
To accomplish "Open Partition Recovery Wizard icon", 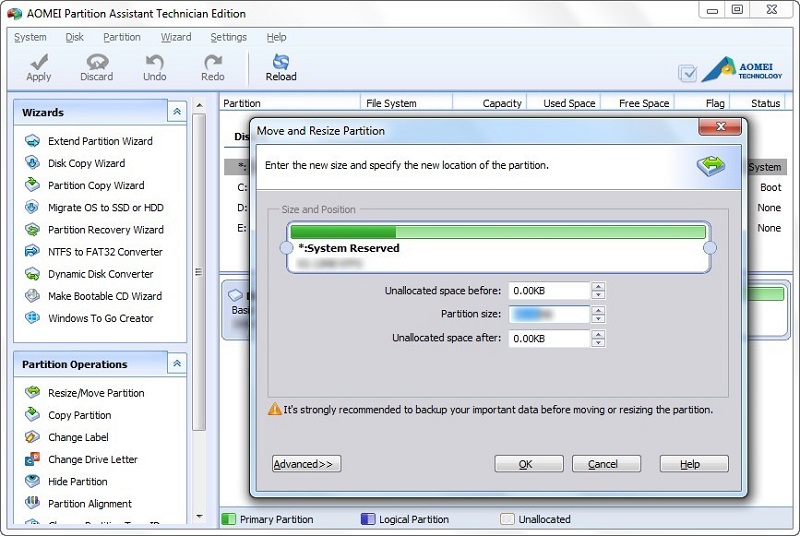I will [32, 229].
